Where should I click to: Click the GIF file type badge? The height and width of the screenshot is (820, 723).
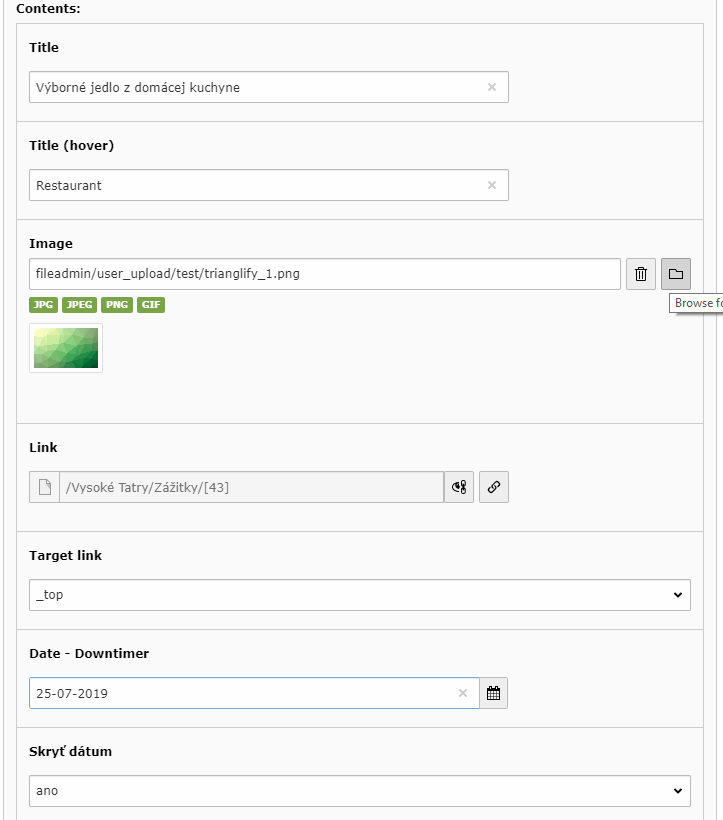pyautogui.click(x=151, y=305)
